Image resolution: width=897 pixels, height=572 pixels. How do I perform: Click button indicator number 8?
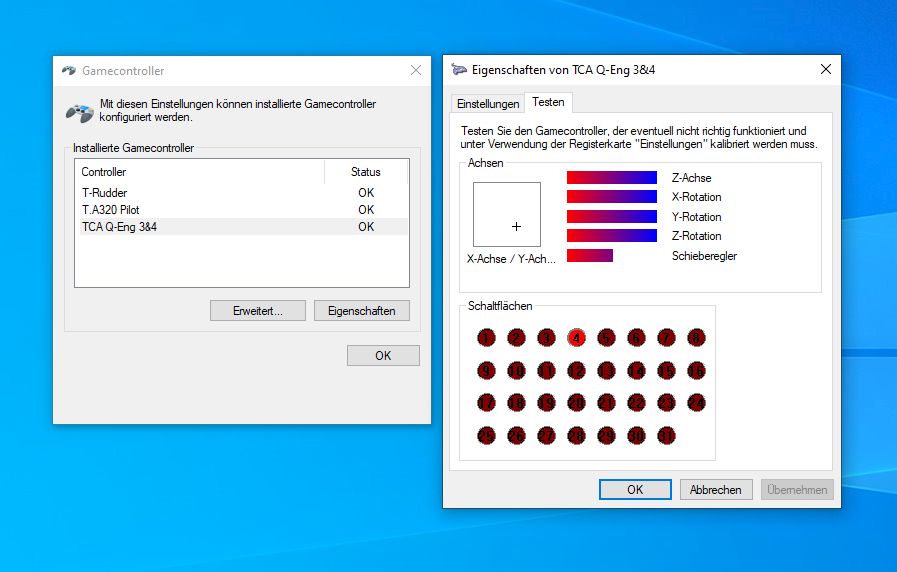(x=696, y=338)
